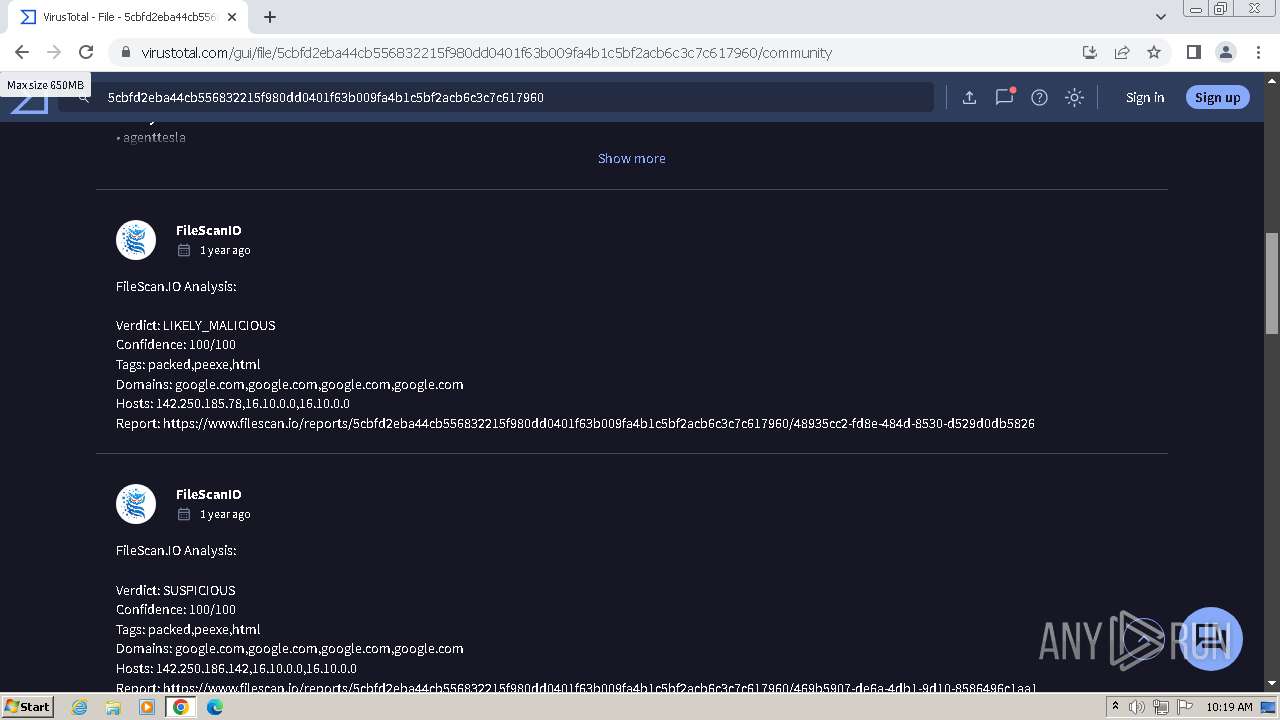Open network status tray icon
This screenshot has width=1280, height=720.
(x=1161, y=707)
